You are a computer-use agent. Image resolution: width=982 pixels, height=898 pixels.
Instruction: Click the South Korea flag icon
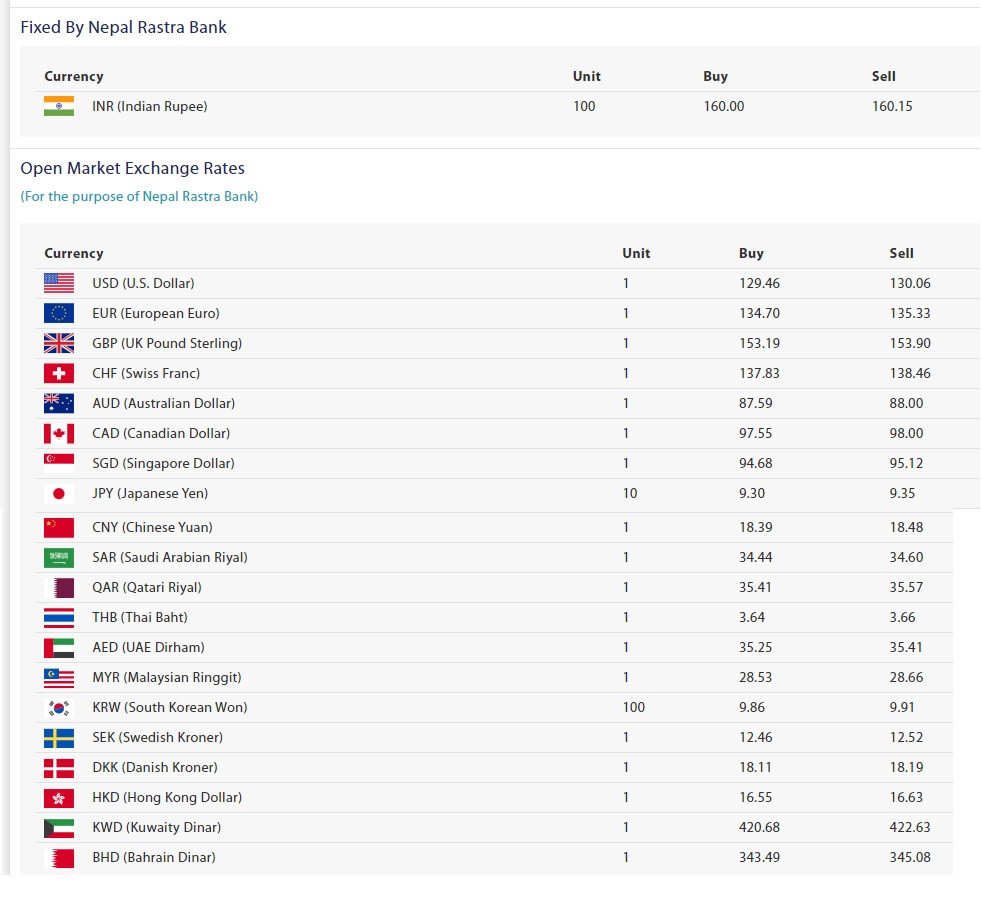[59, 708]
